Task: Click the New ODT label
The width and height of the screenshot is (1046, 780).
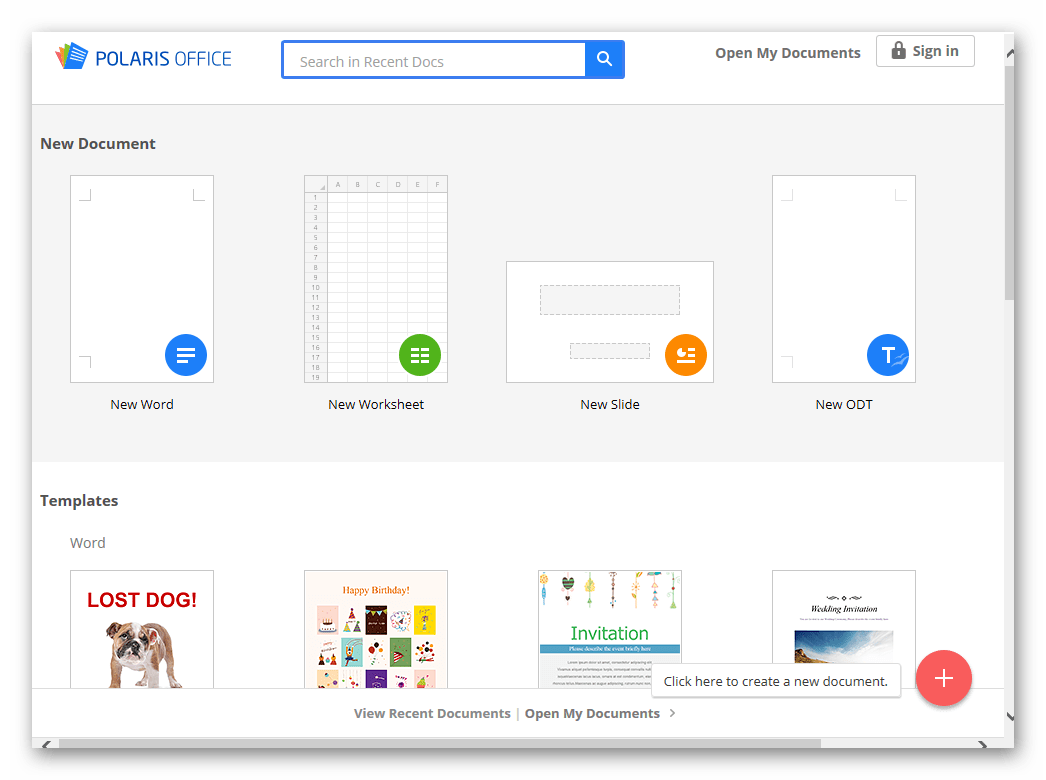Action: [844, 404]
